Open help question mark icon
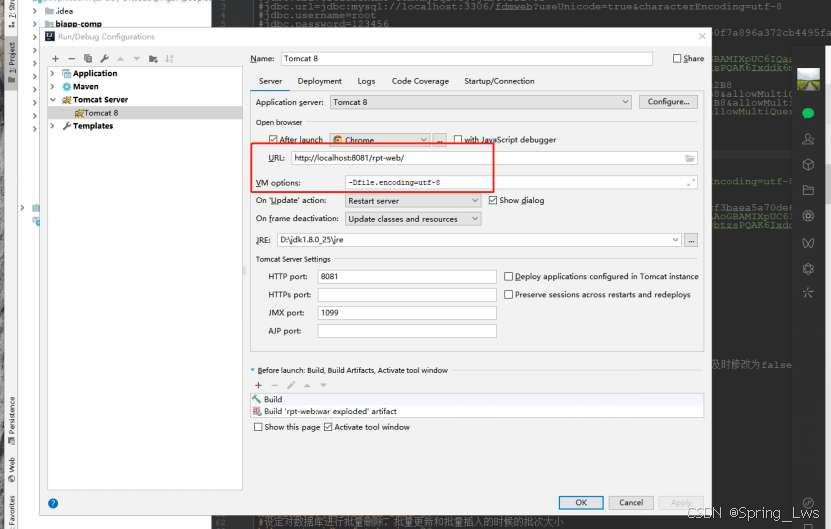The height and width of the screenshot is (529, 831). 53,503
